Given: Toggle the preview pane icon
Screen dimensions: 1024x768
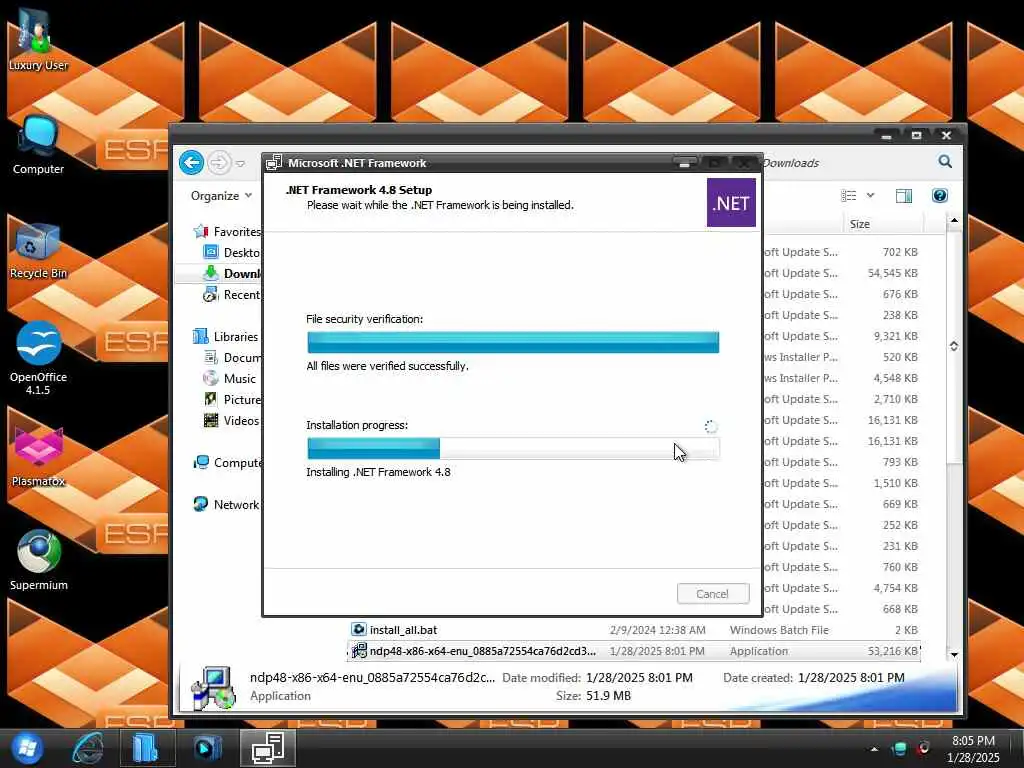Looking at the screenshot, I should click(904, 195).
